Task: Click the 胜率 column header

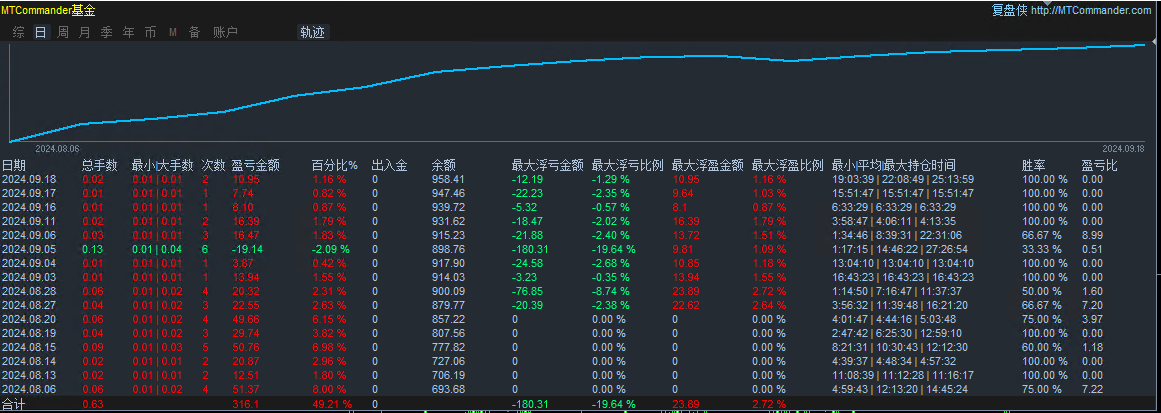Action: 1034,165
